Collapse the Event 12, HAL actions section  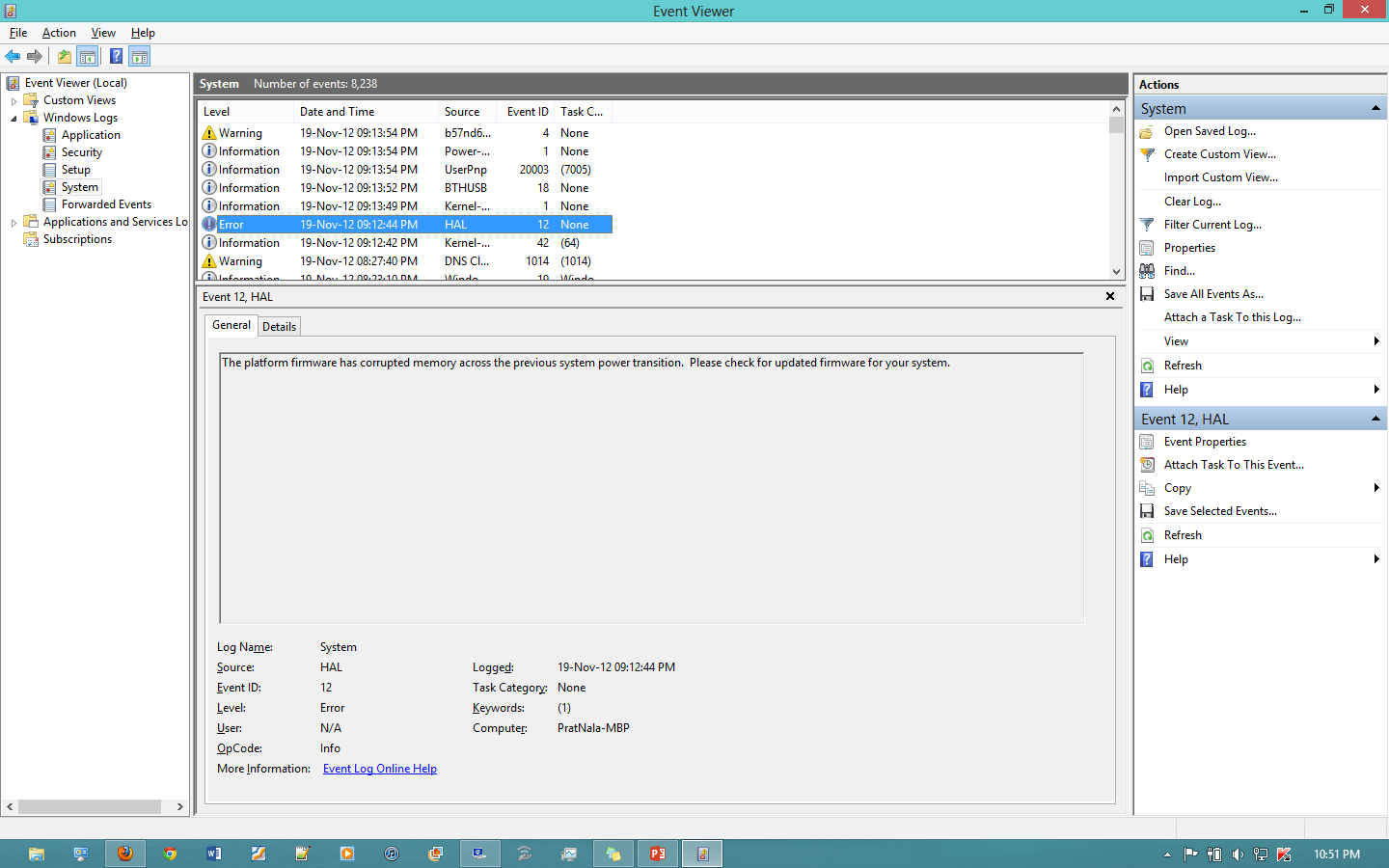(x=1375, y=419)
